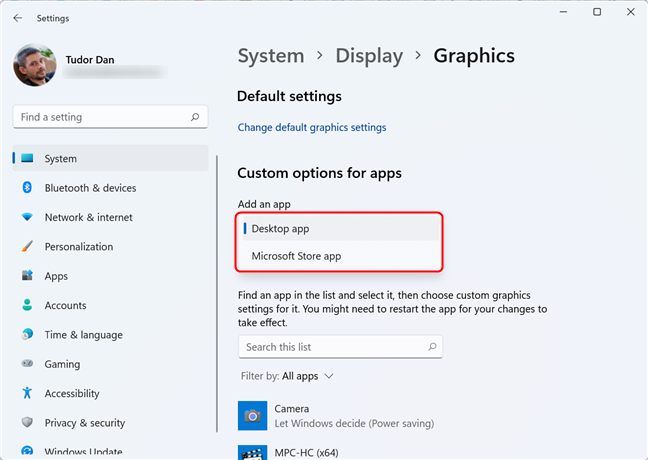Click the paintbrush Personalization icon
This screenshot has height=460, width=648.
[x=27, y=246]
